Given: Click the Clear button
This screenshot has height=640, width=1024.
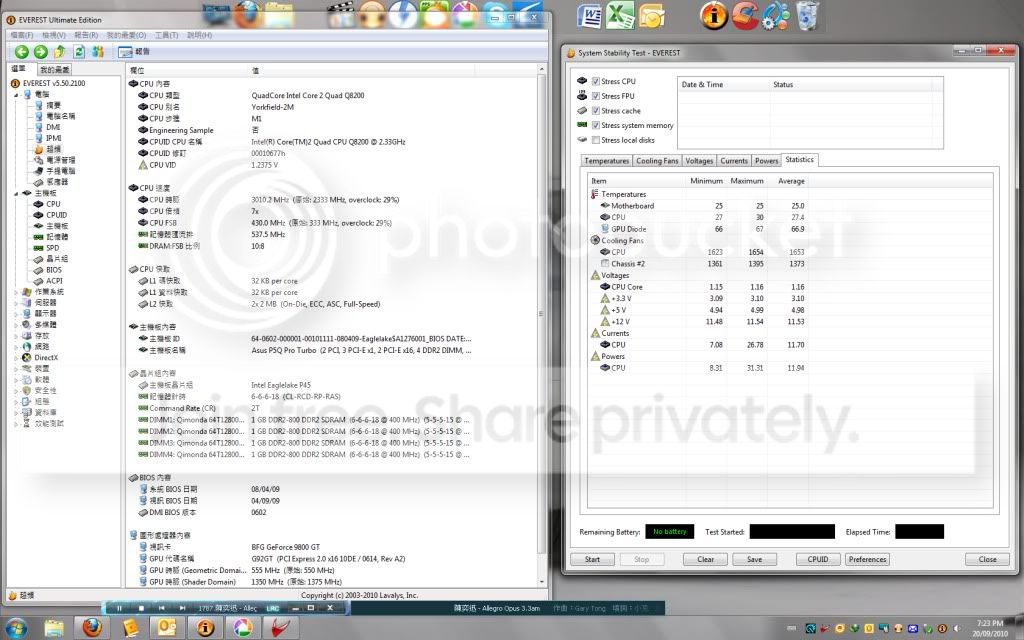Looking at the screenshot, I should pos(705,560).
